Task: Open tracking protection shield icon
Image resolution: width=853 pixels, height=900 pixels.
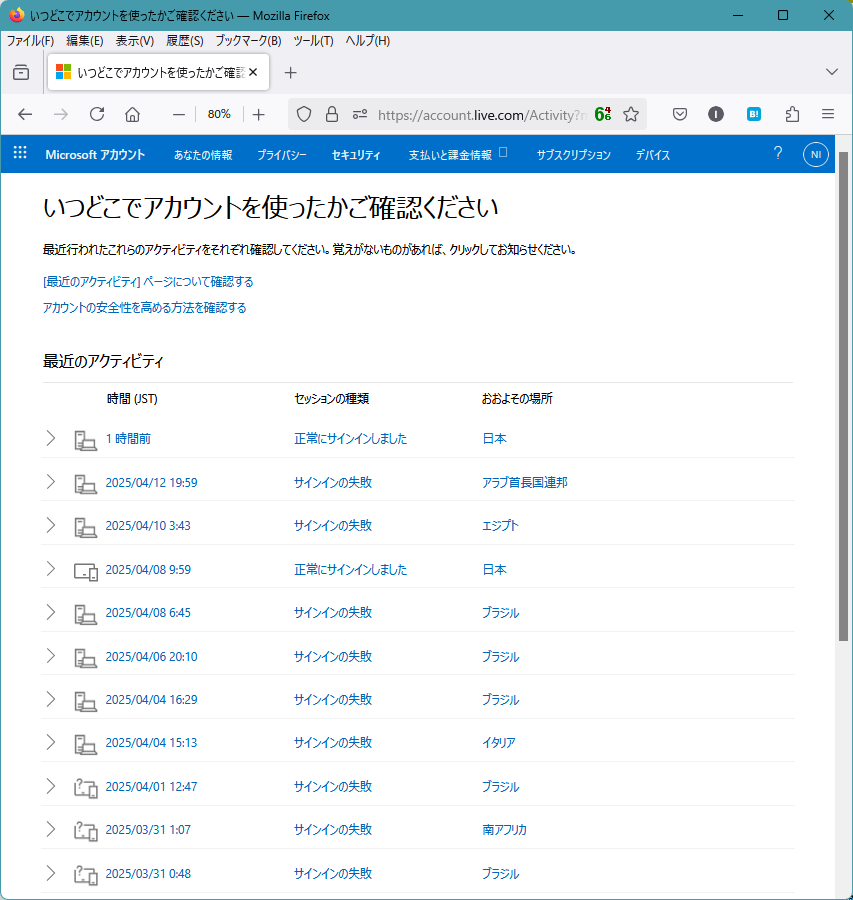Action: [304, 115]
